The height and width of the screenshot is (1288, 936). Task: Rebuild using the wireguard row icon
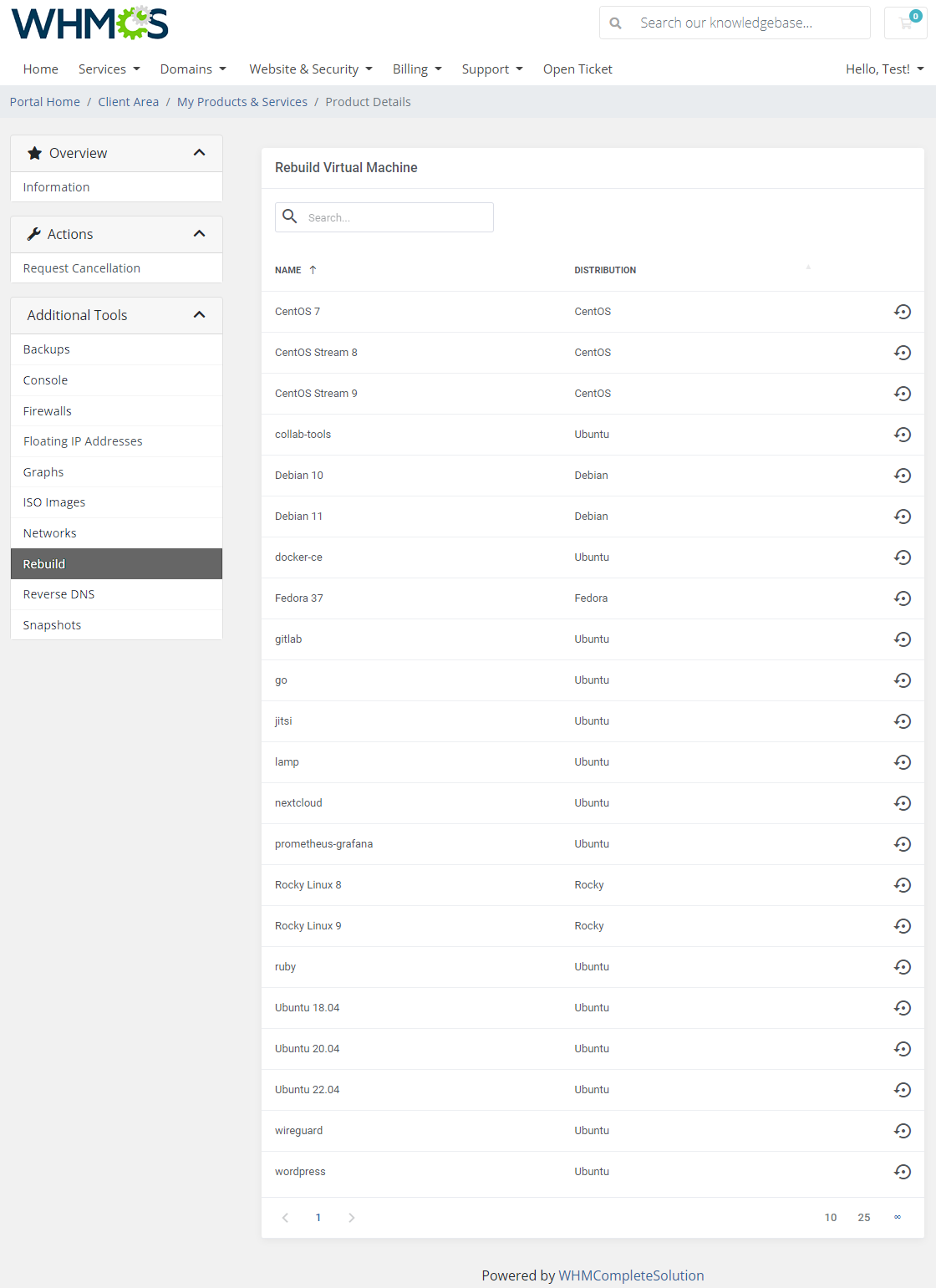(x=902, y=1131)
